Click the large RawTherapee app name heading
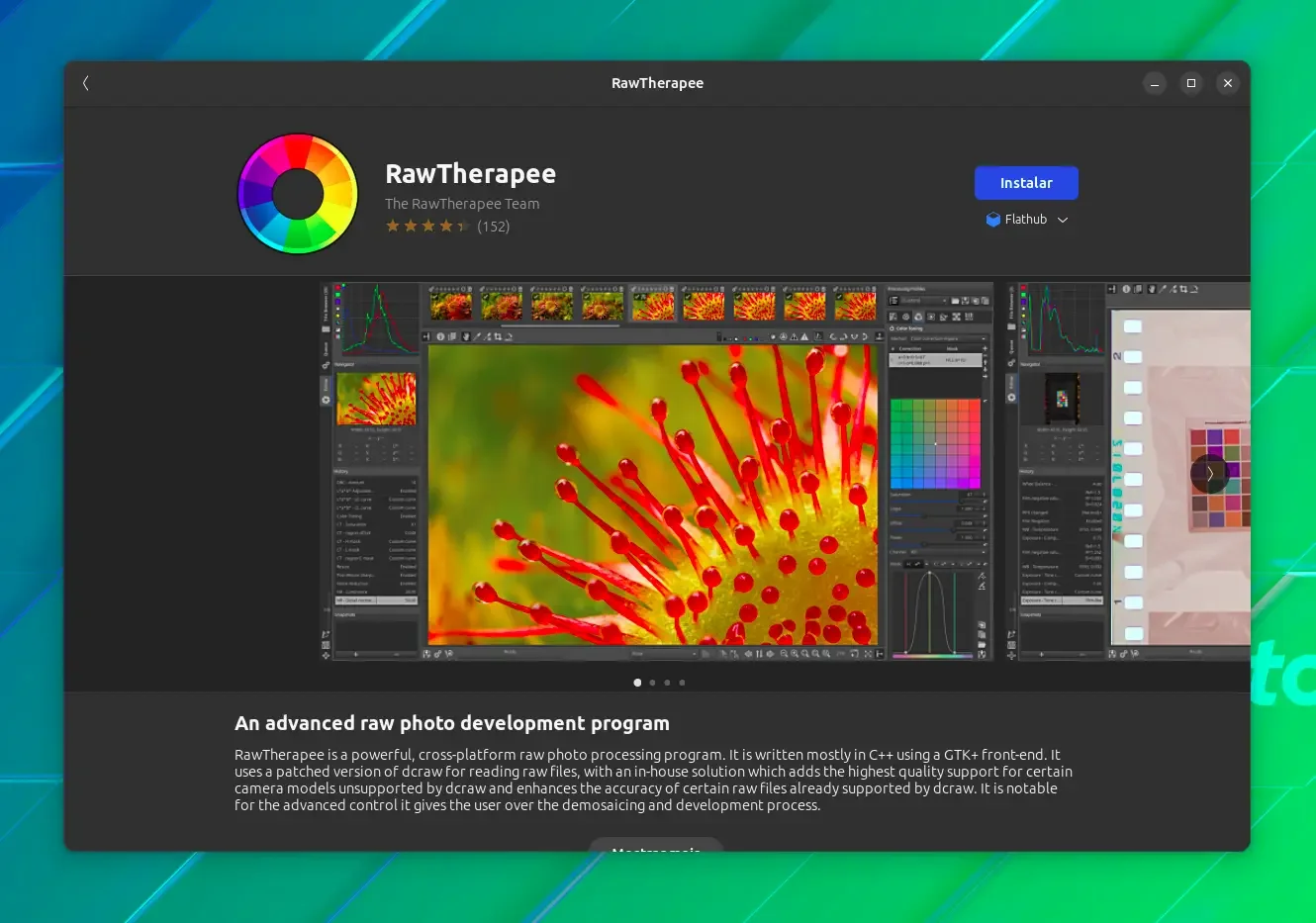1316x923 pixels. coord(470,174)
